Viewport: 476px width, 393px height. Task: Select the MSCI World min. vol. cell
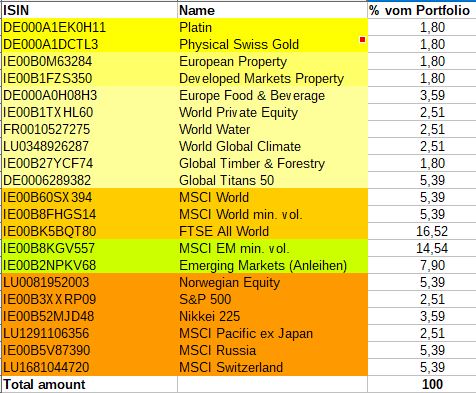[272, 214]
